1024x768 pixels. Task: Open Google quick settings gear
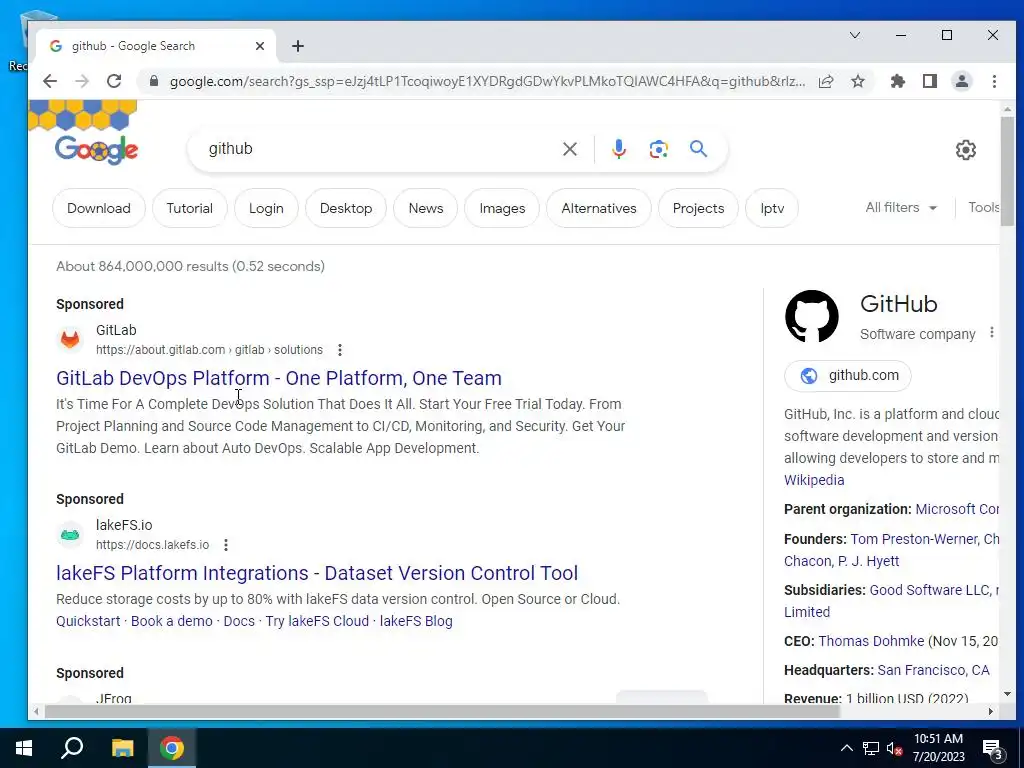(x=966, y=150)
